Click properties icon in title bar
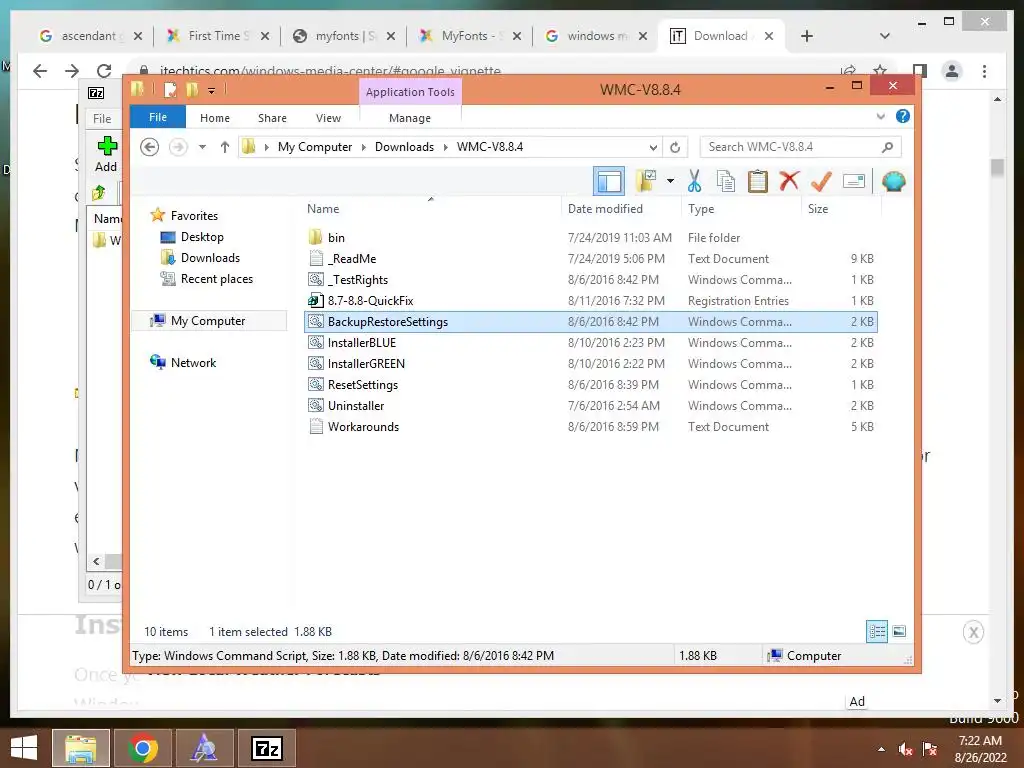 point(170,89)
